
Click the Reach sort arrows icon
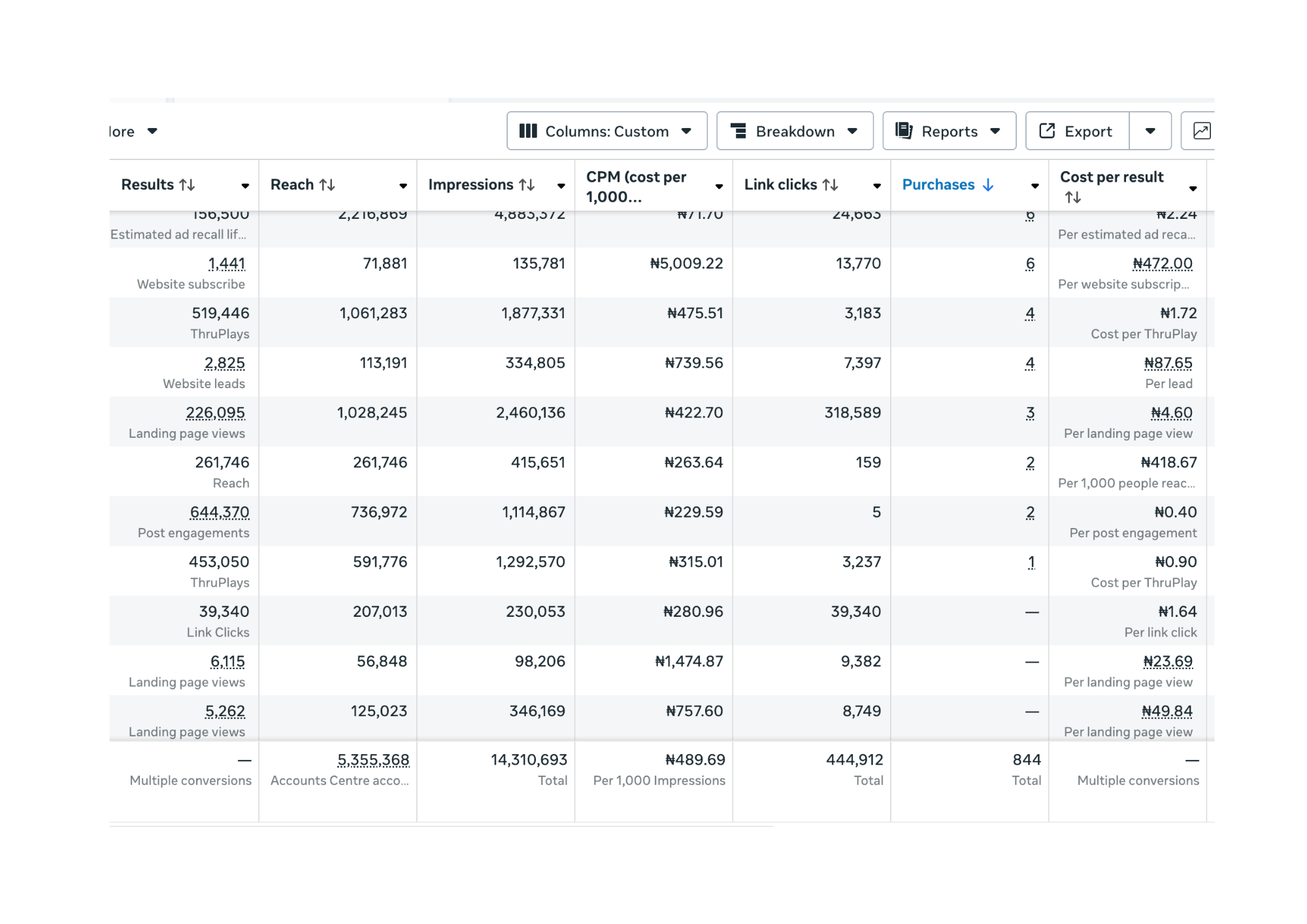[327, 185]
